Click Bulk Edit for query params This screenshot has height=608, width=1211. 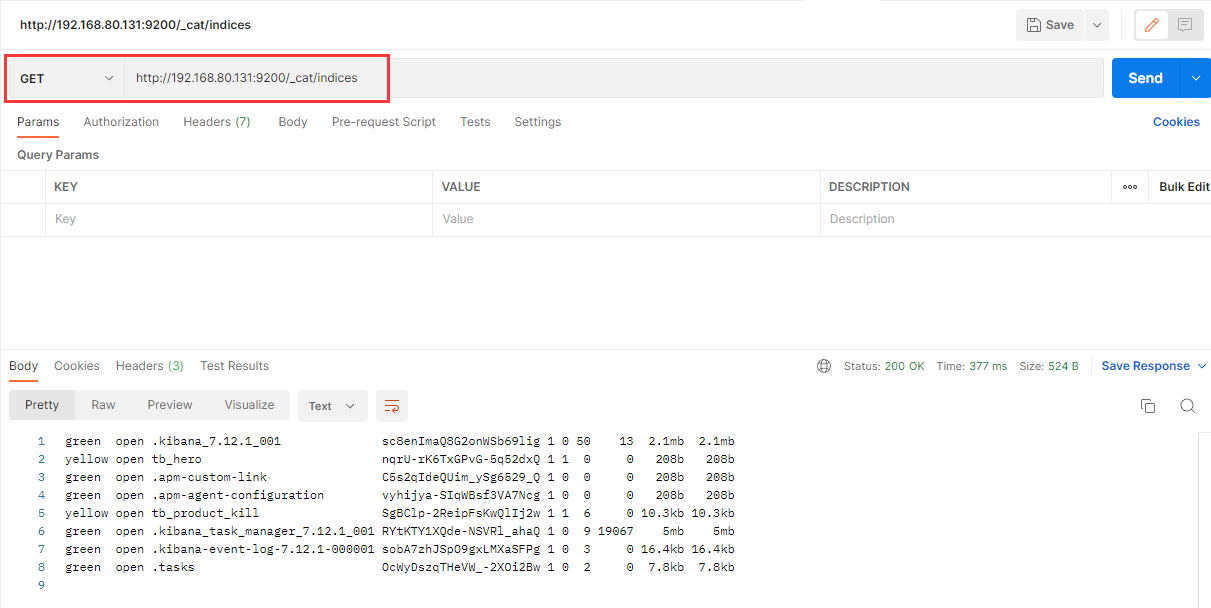click(1184, 187)
